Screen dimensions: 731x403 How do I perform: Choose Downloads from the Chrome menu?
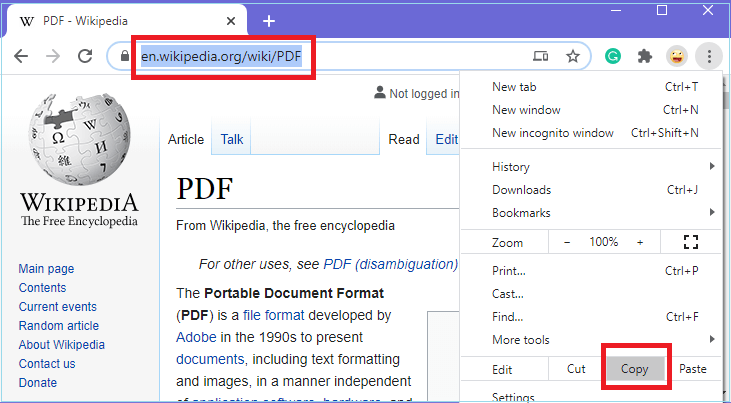coord(521,190)
